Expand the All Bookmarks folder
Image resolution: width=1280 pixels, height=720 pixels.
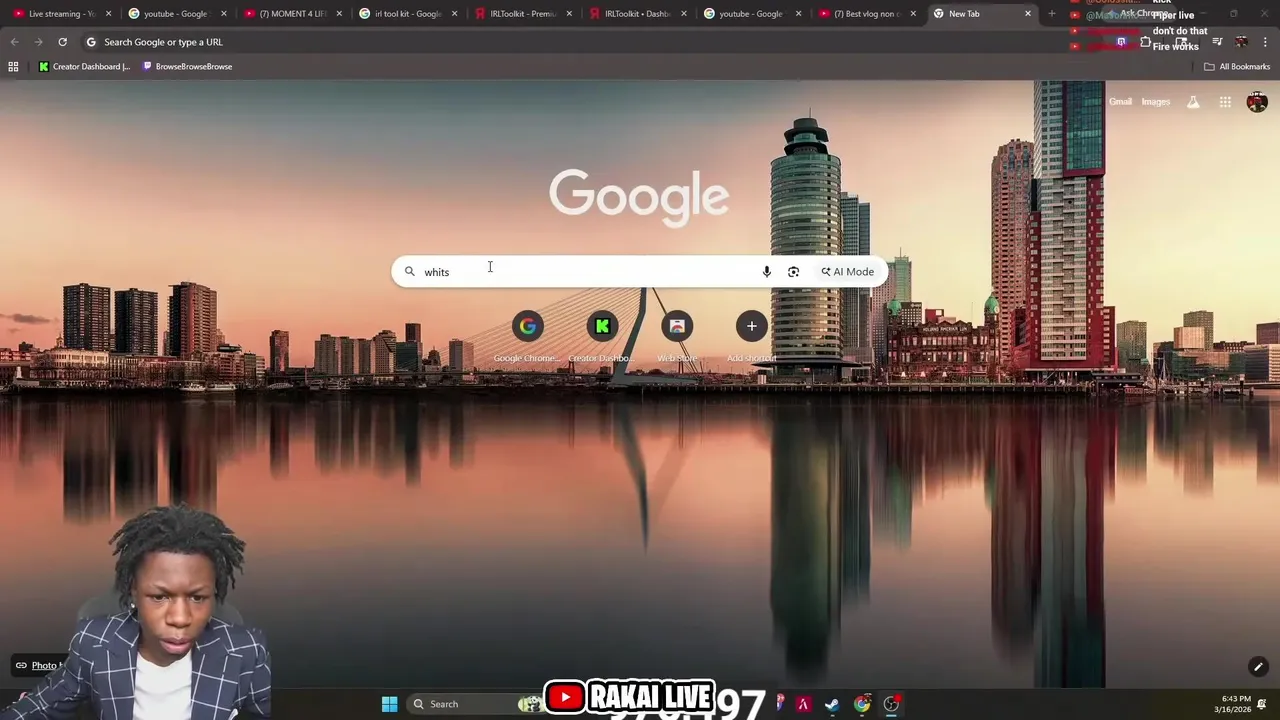(x=1237, y=66)
